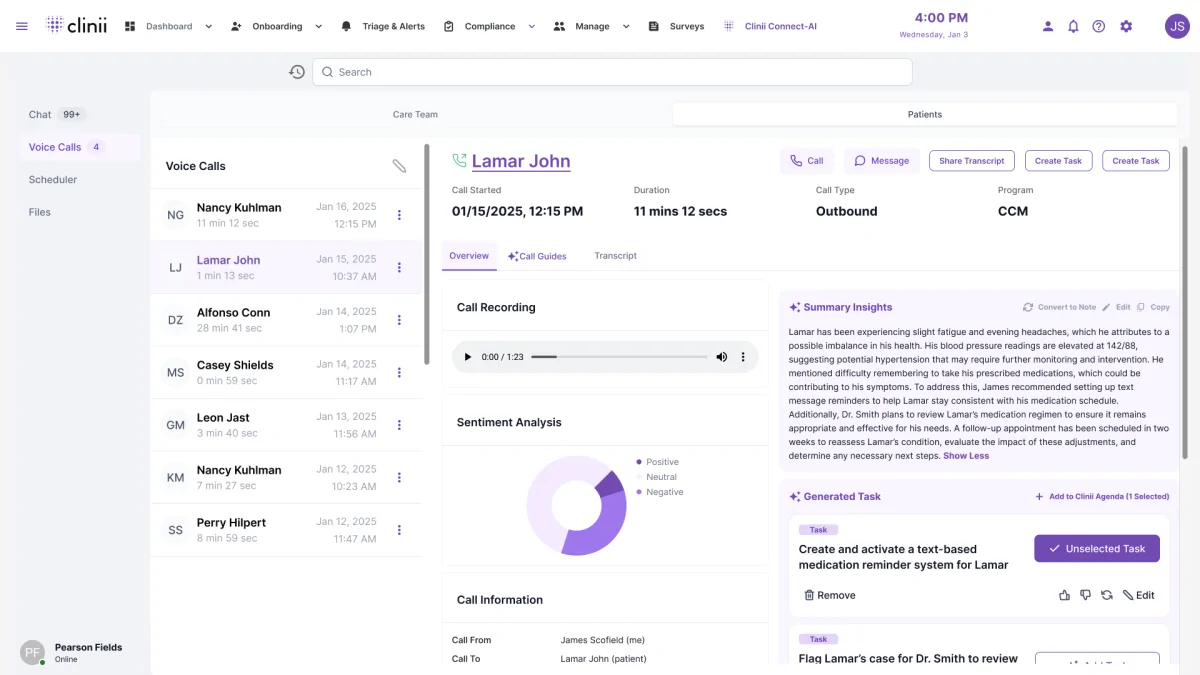Image resolution: width=1200 pixels, height=675 pixels.
Task: Regenerate the medication reminder task
Action: coord(1106,594)
